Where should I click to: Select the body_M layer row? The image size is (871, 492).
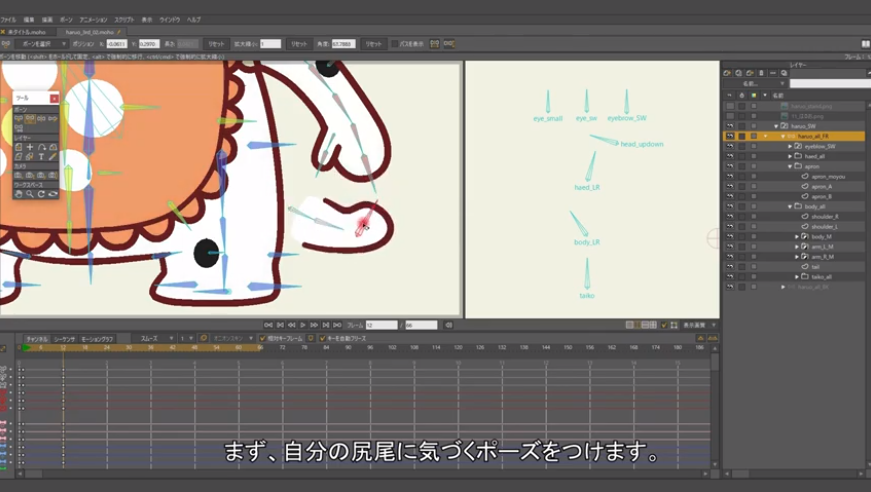794,237
